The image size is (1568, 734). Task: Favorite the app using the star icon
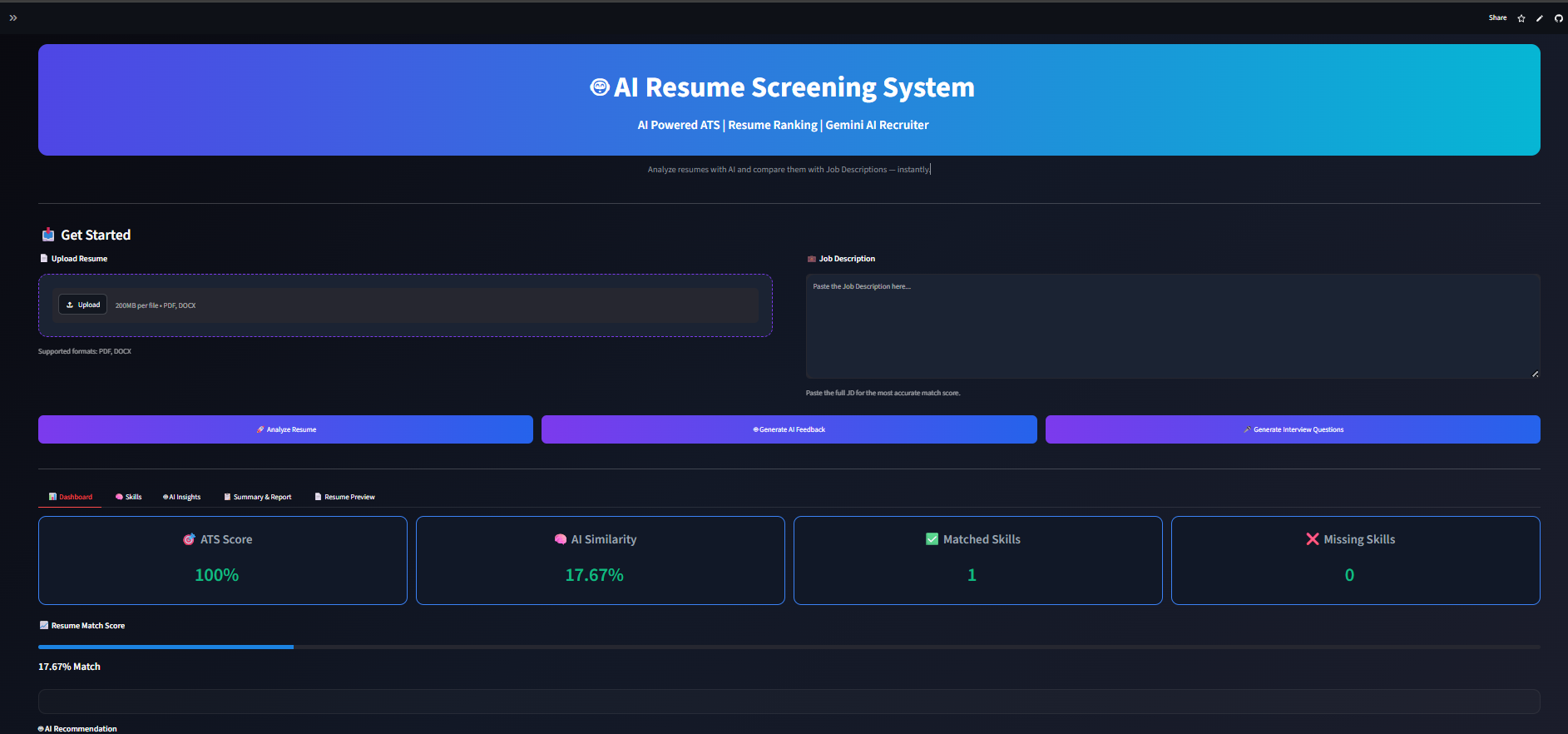pyautogui.click(x=1521, y=18)
